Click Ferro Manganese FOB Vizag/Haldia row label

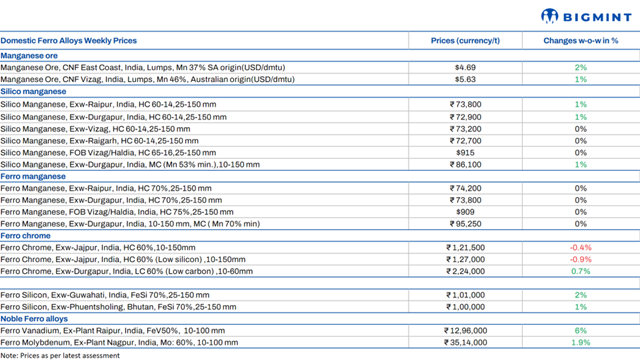117,212
